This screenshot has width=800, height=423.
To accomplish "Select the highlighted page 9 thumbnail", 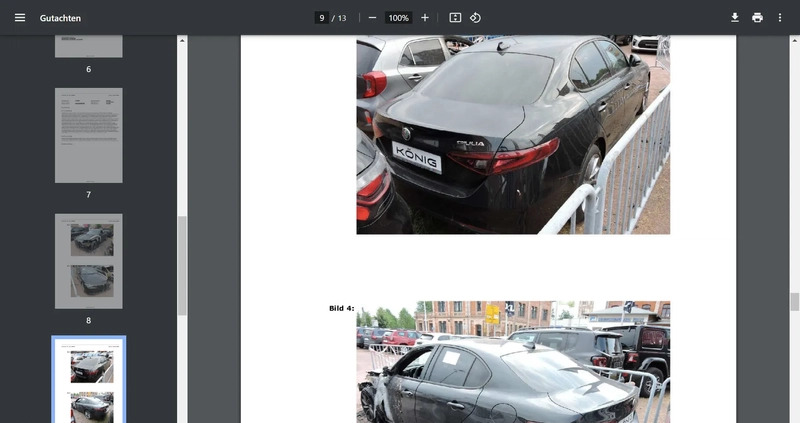I will click(x=89, y=380).
